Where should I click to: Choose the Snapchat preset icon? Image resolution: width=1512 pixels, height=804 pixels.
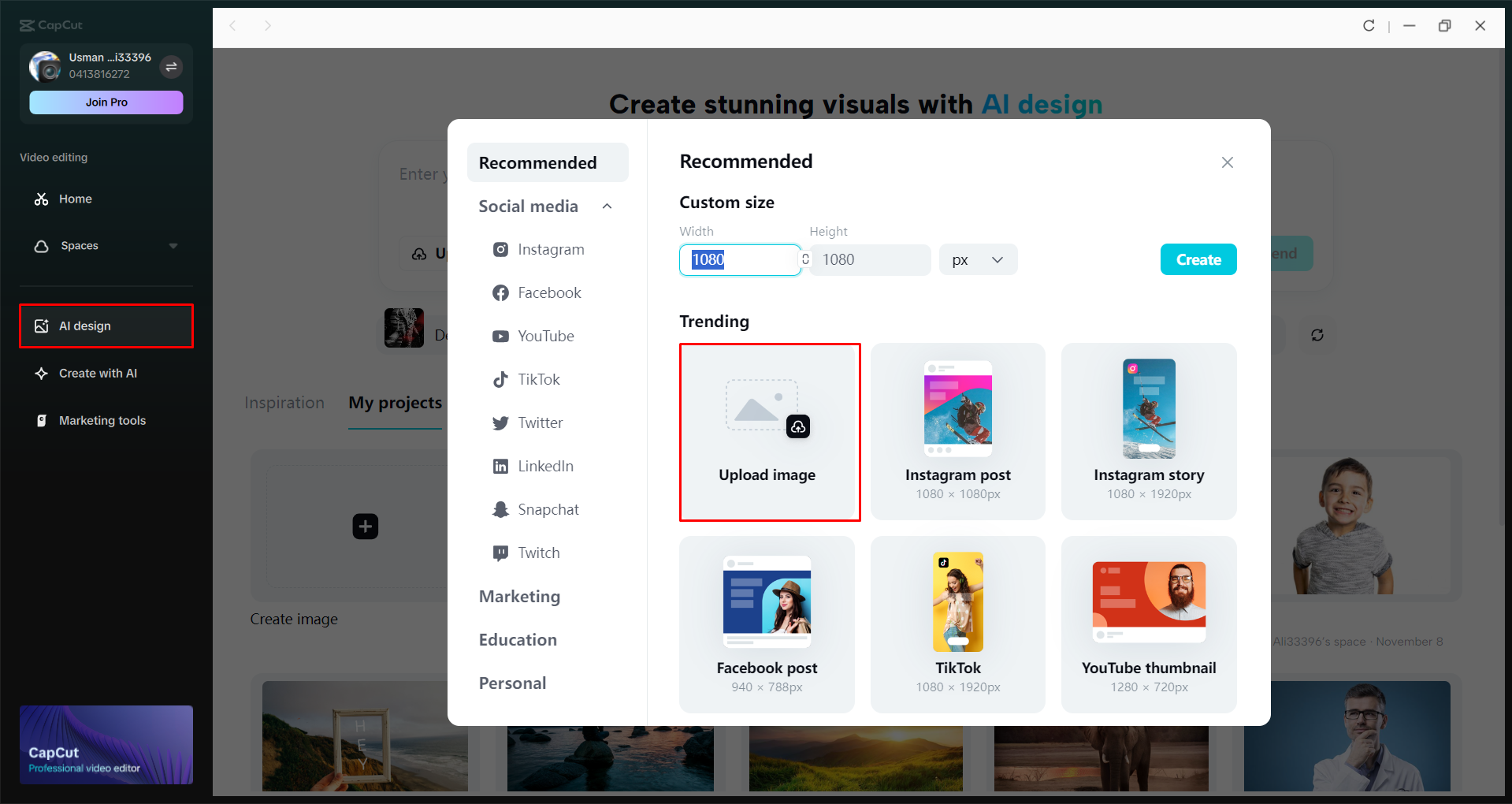coord(501,509)
